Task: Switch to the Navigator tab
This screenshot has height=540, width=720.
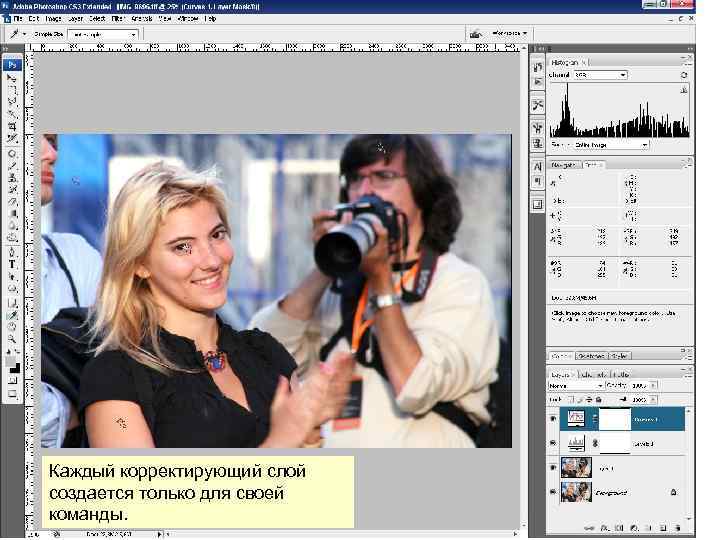Action: (x=564, y=164)
